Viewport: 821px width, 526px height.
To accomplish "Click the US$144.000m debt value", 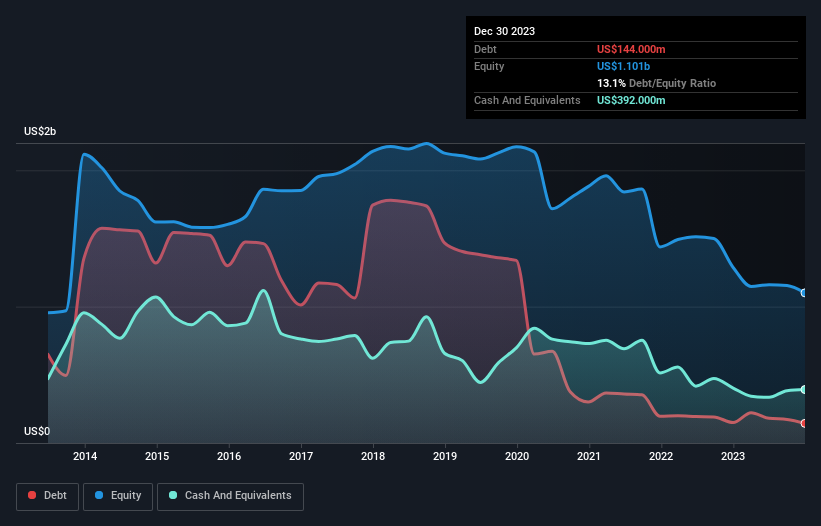I will click(x=631, y=49).
